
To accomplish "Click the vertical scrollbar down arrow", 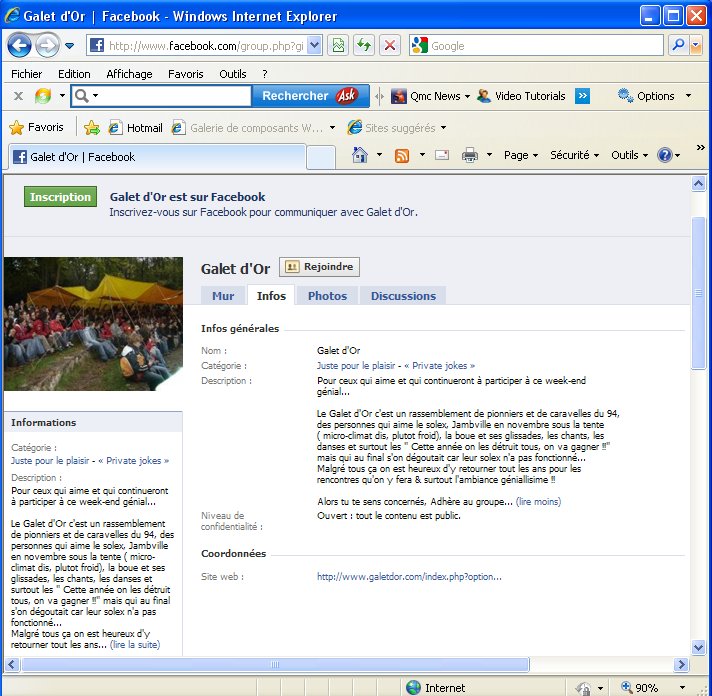I will click(x=698, y=647).
